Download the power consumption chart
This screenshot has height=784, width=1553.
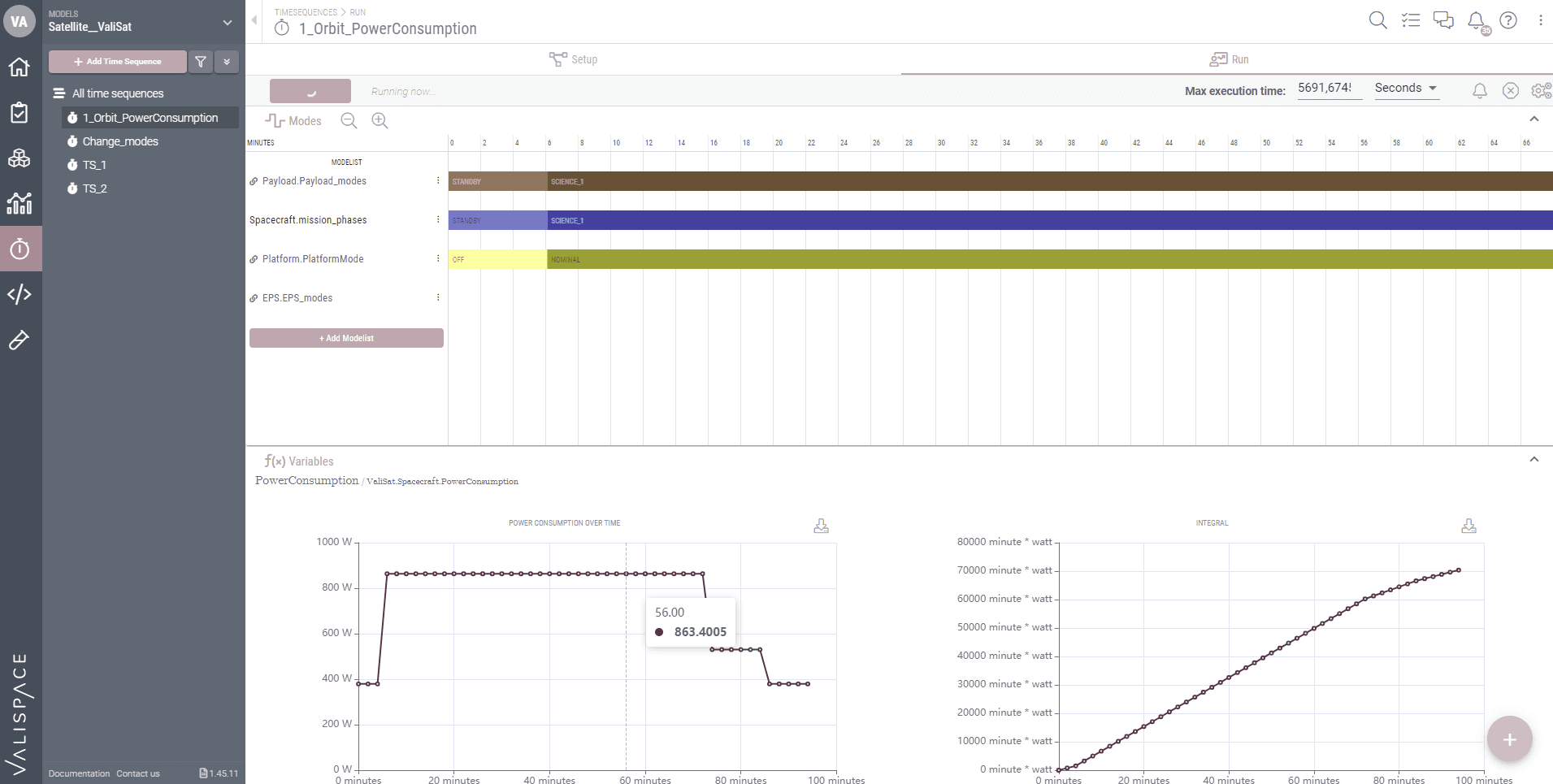click(x=821, y=526)
